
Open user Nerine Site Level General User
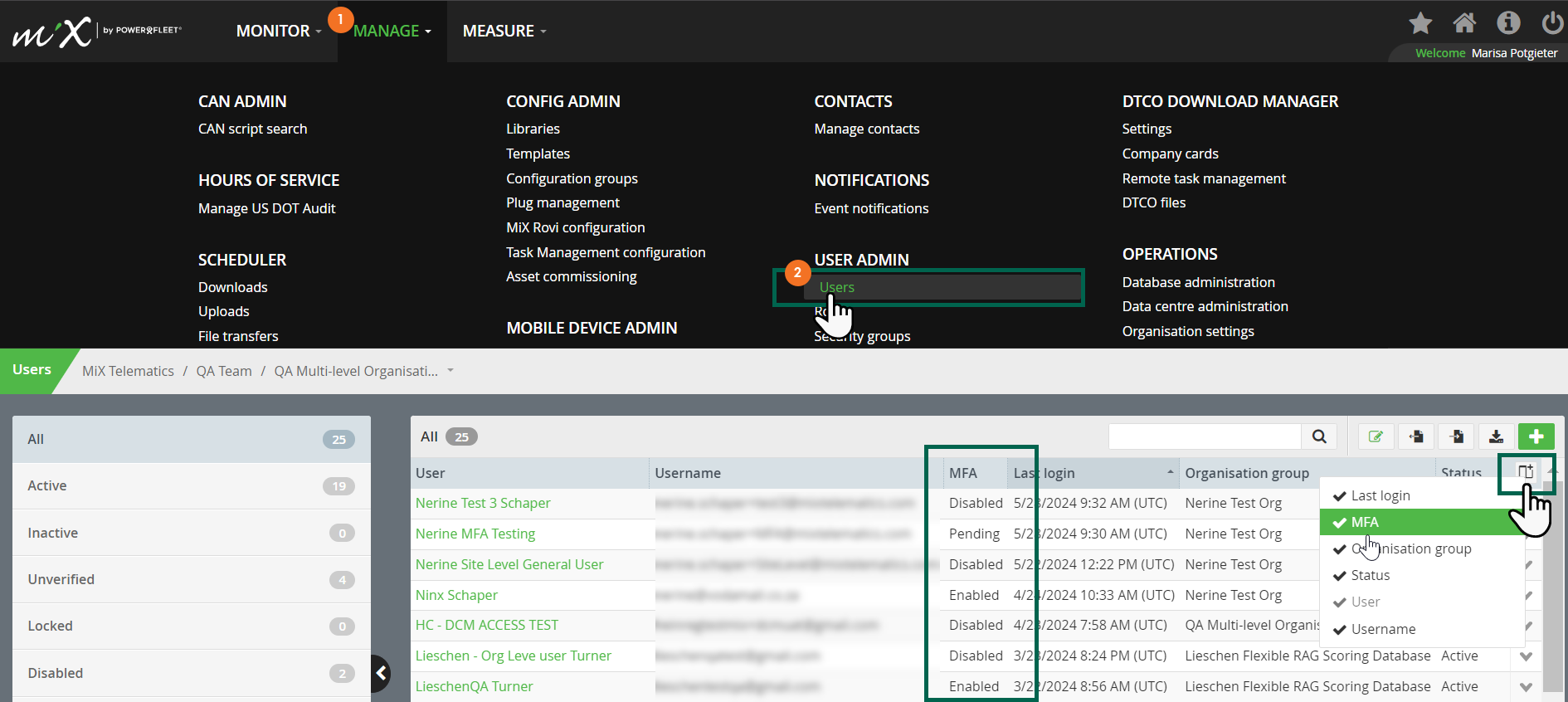(x=509, y=564)
